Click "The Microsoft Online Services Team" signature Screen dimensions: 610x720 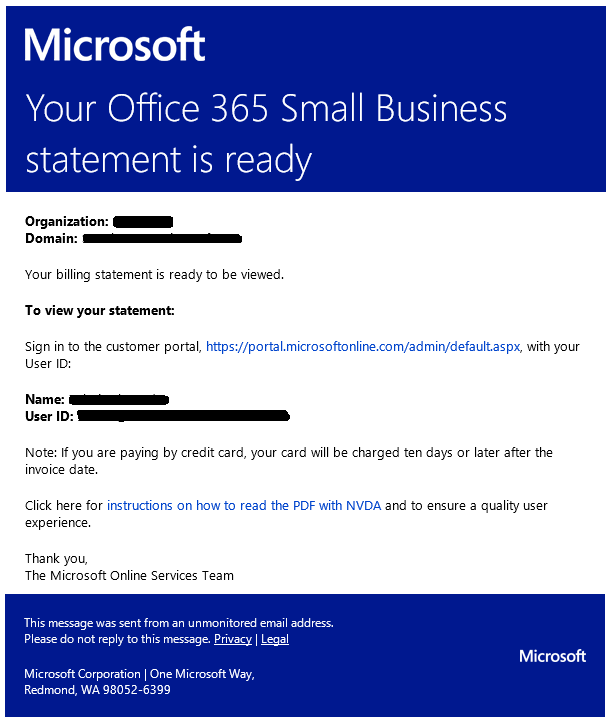[129, 575]
